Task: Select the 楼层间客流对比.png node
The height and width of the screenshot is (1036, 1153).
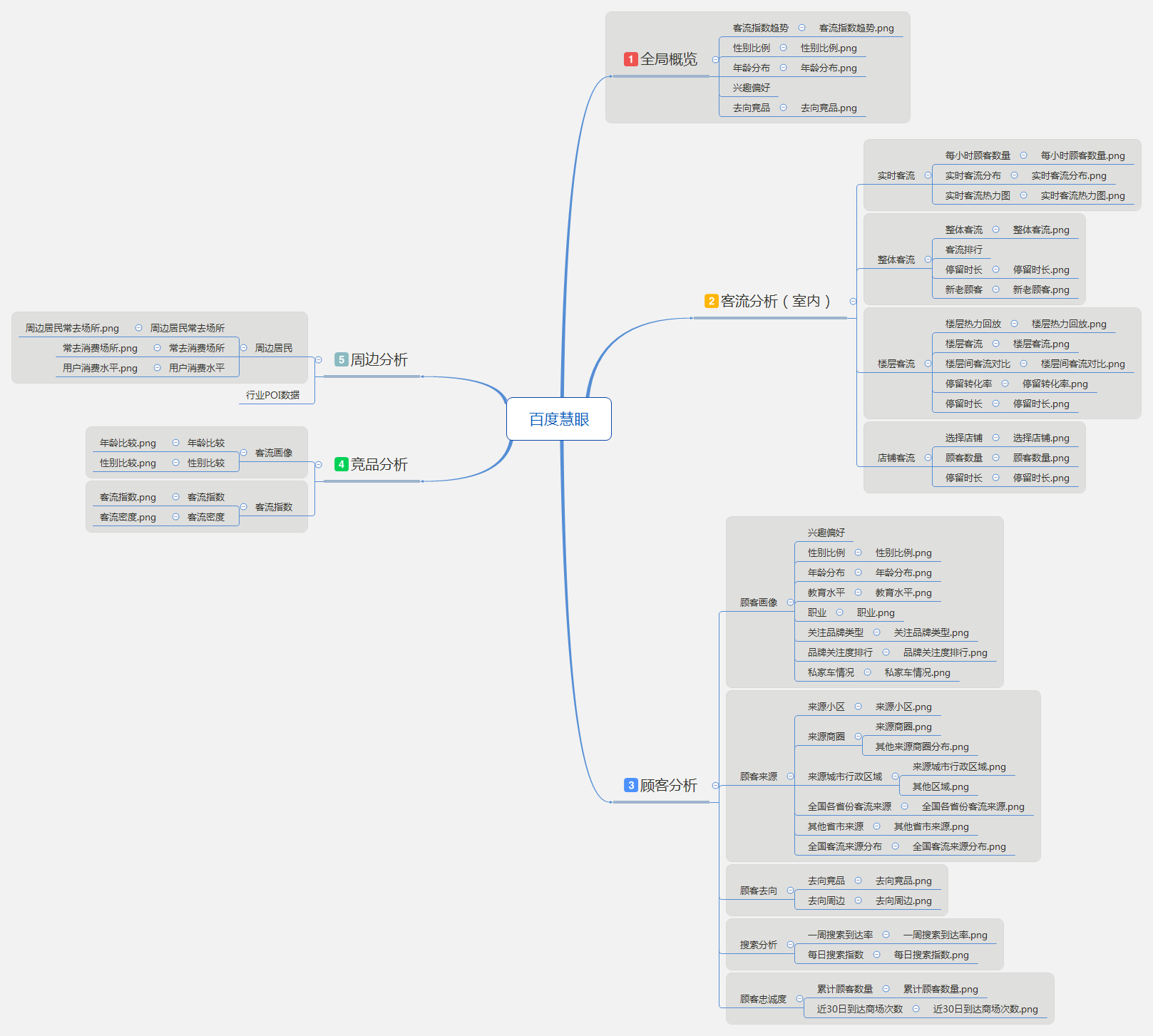Action: click(1082, 364)
